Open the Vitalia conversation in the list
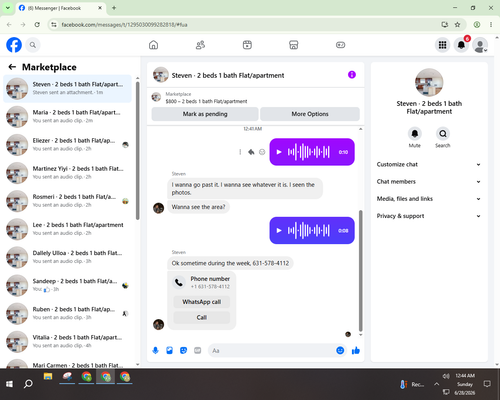Screen dimensions: 500x400 (67, 342)
